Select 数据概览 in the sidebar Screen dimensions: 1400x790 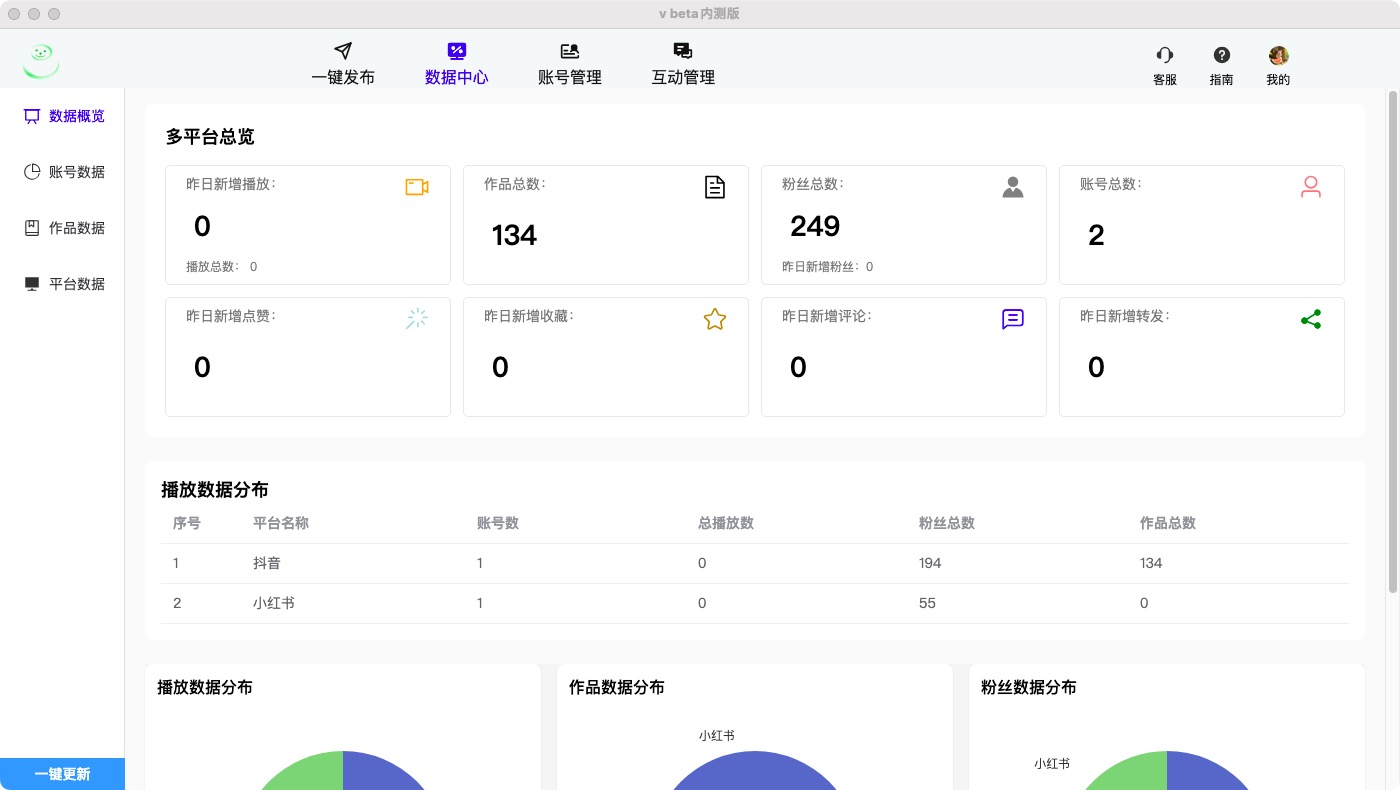point(64,116)
